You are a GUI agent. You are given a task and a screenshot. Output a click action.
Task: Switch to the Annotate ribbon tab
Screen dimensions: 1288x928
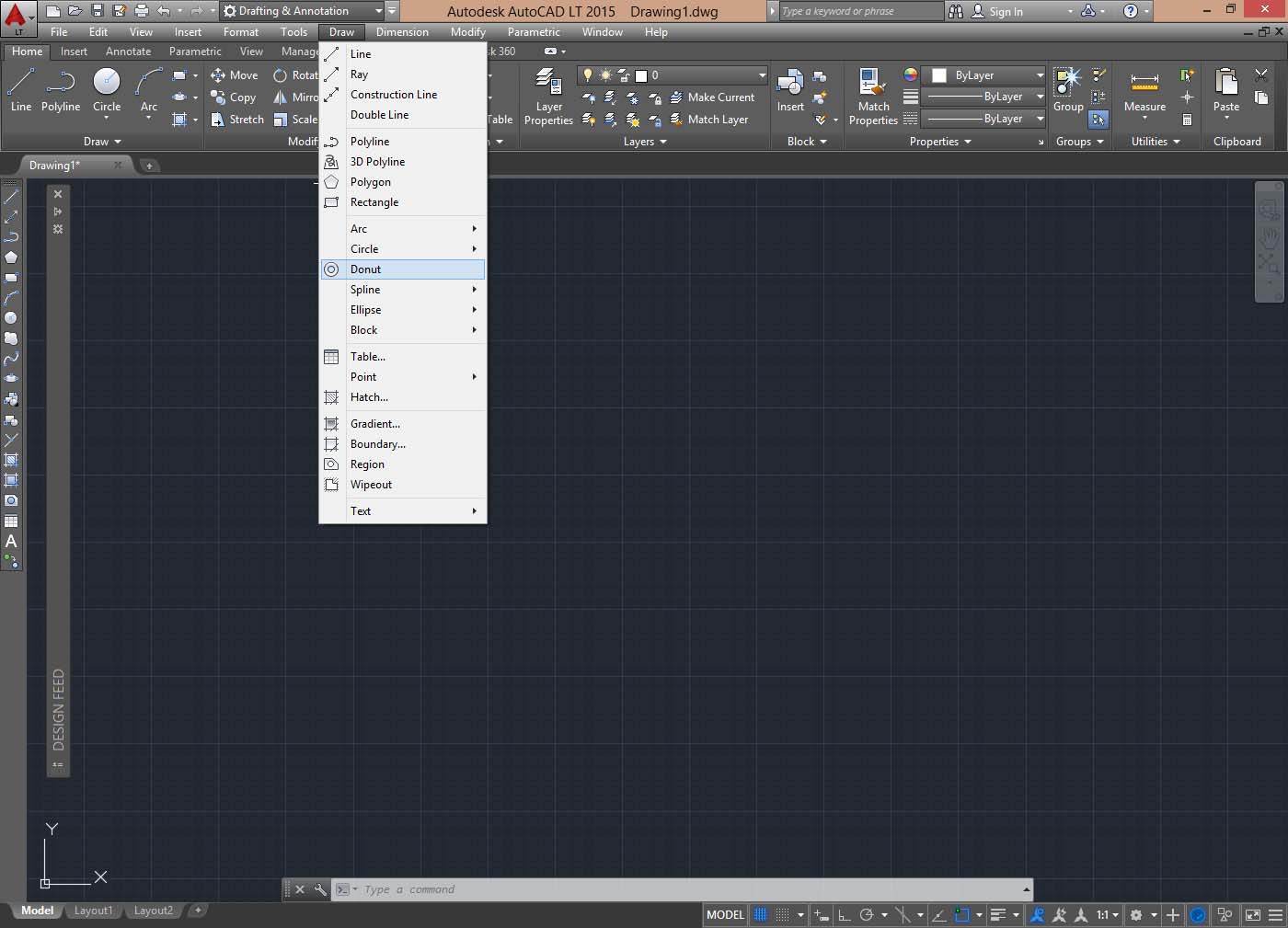point(128,52)
